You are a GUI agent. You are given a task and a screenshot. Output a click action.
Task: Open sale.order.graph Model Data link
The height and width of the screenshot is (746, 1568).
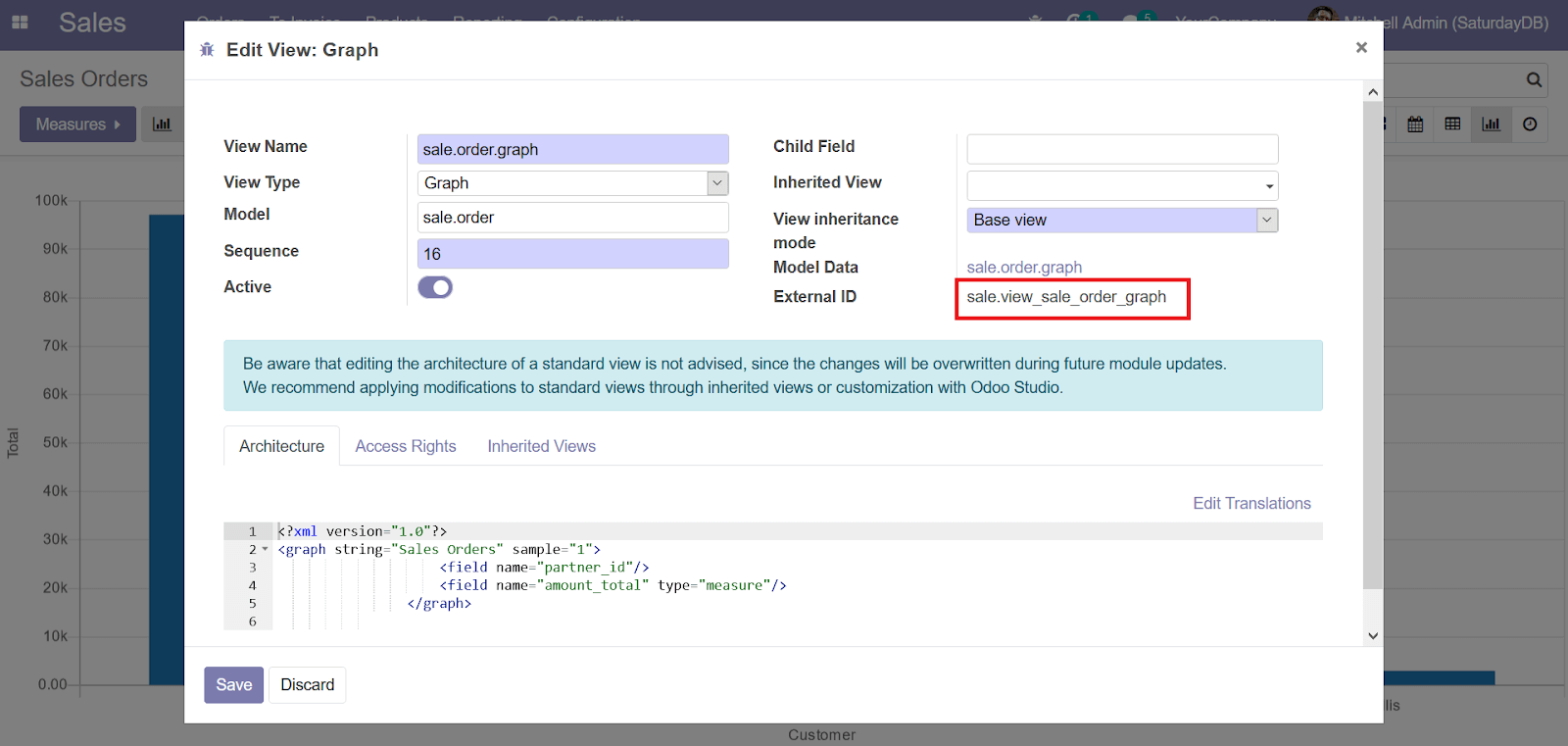coord(1024,268)
